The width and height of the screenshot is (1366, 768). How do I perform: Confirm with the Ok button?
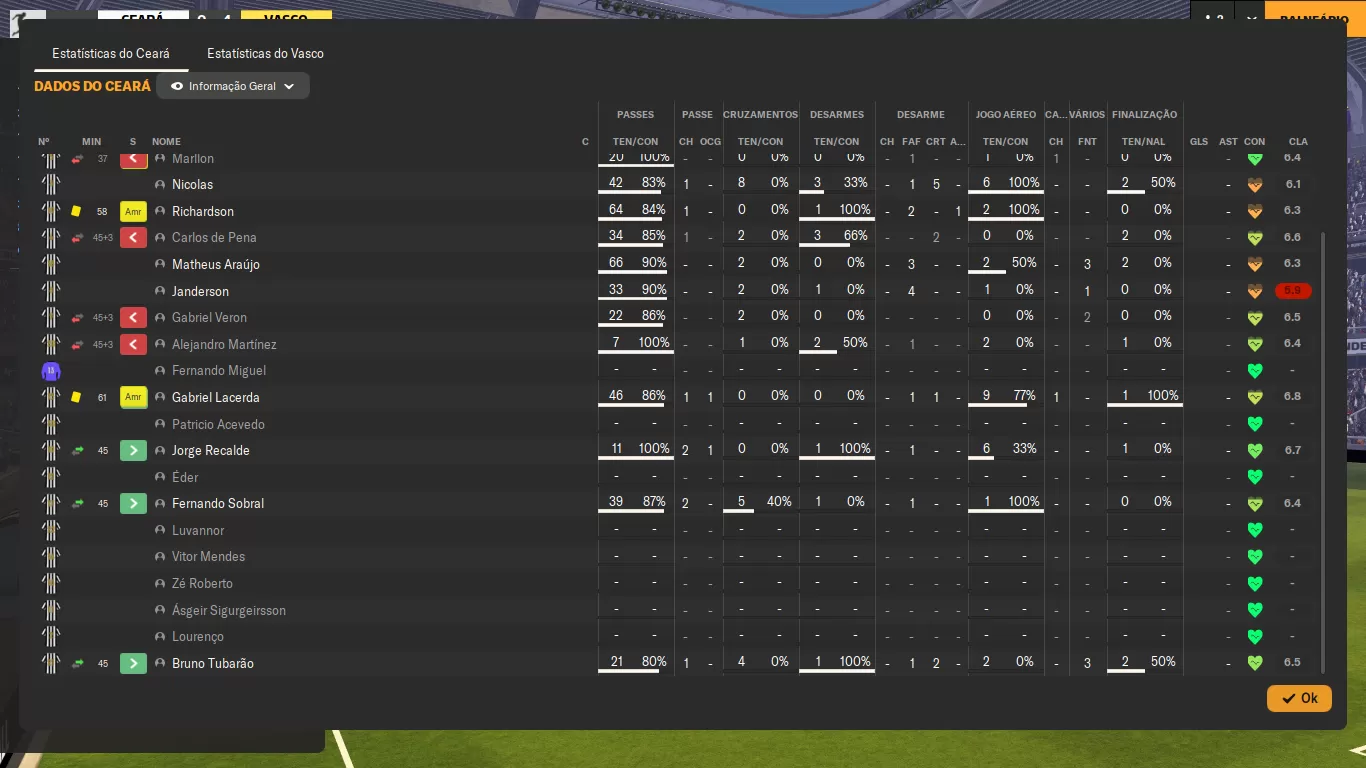[x=1299, y=698]
